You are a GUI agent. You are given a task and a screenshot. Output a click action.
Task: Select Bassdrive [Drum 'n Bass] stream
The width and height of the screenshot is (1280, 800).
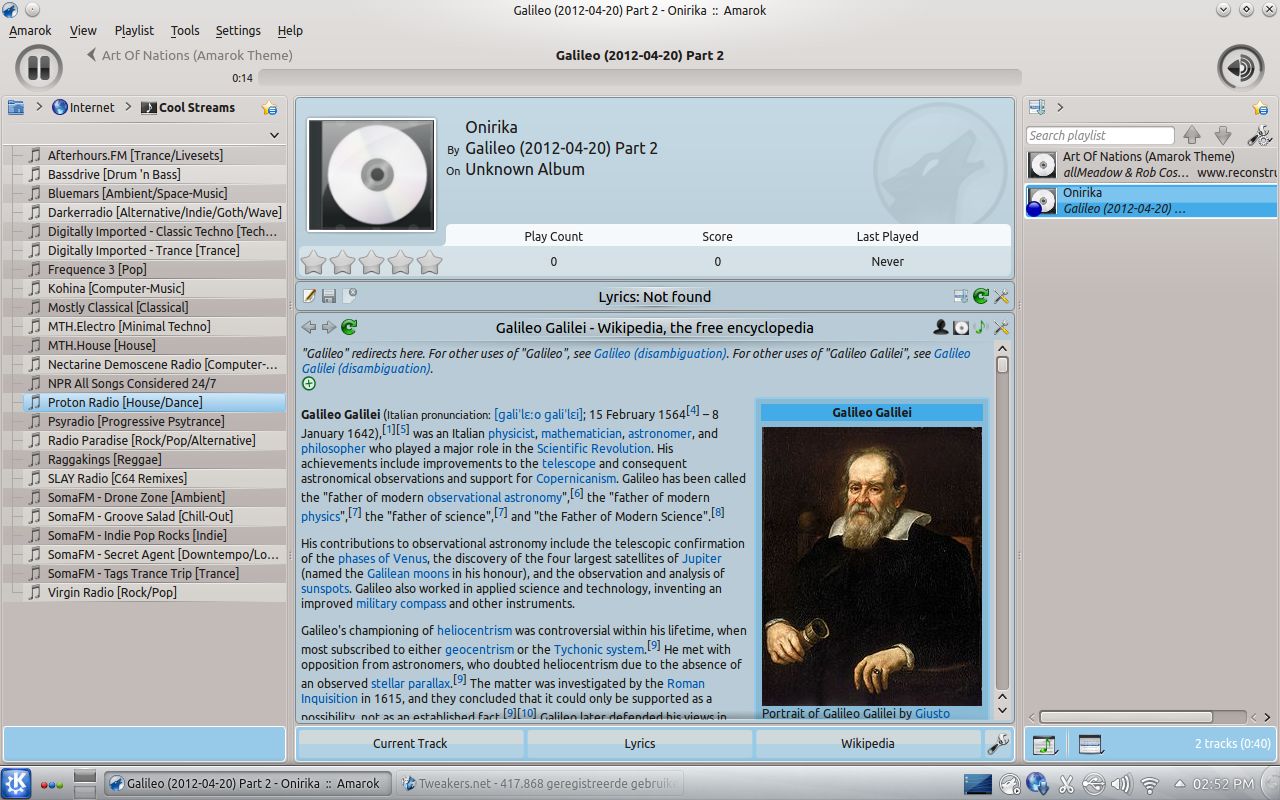coord(146,174)
